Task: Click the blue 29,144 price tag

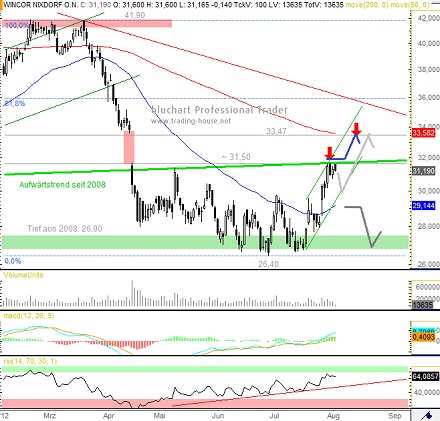Action: point(423,206)
